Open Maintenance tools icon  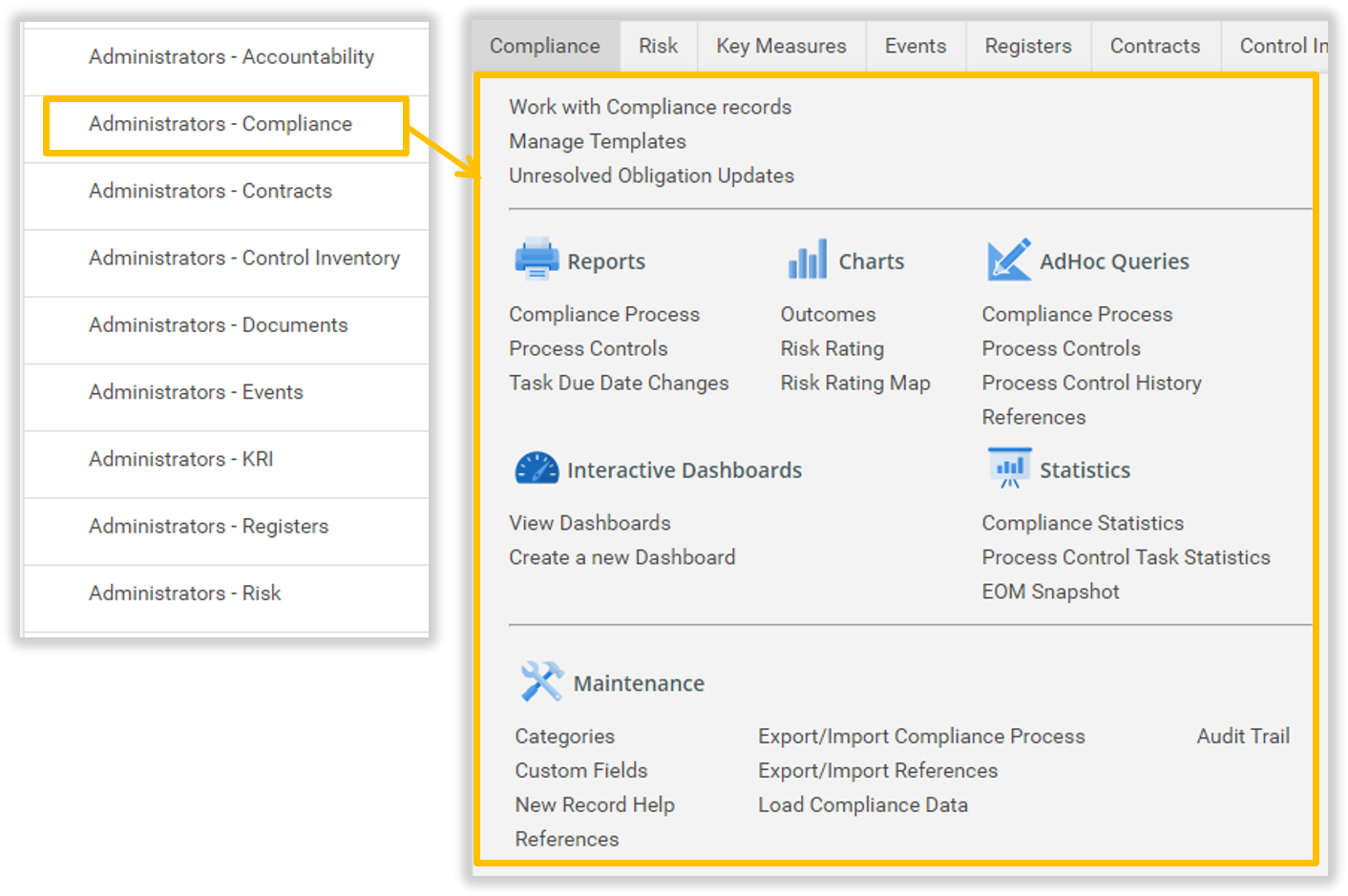(x=540, y=680)
